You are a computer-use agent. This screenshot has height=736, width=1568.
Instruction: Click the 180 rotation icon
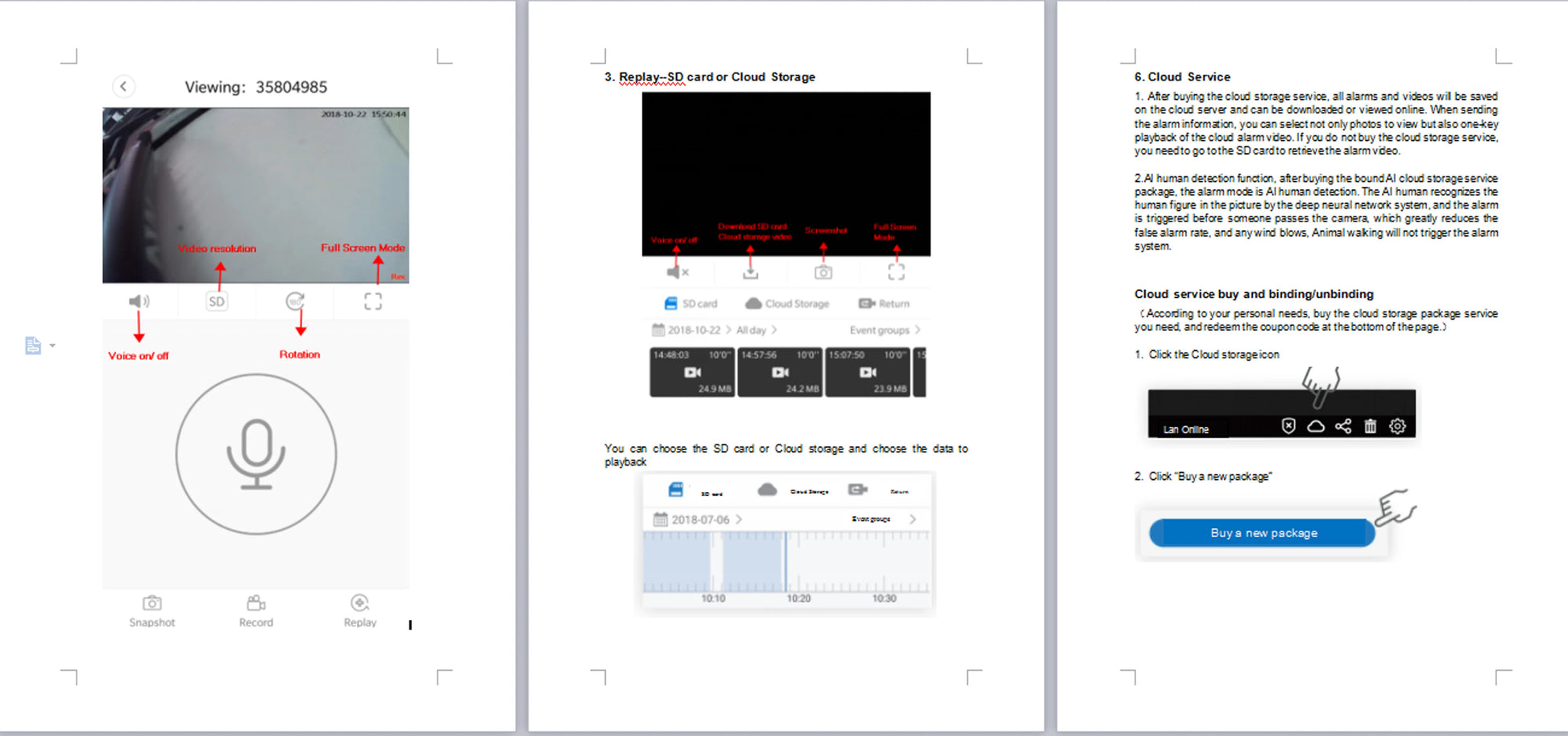pyautogui.click(x=295, y=301)
